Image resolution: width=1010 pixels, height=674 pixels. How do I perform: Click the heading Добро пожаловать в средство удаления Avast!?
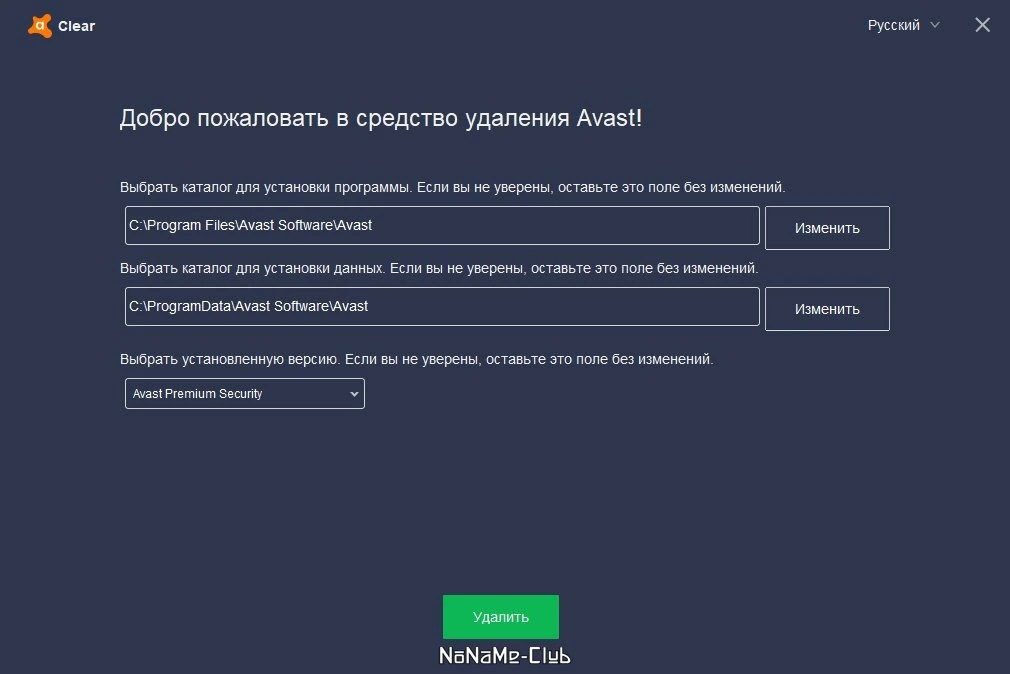click(x=381, y=118)
